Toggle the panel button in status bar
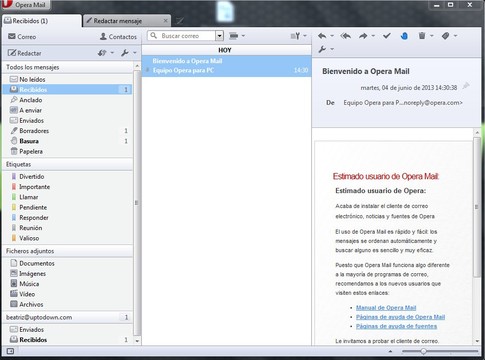 pyautogui.click(x=10, y=351)
